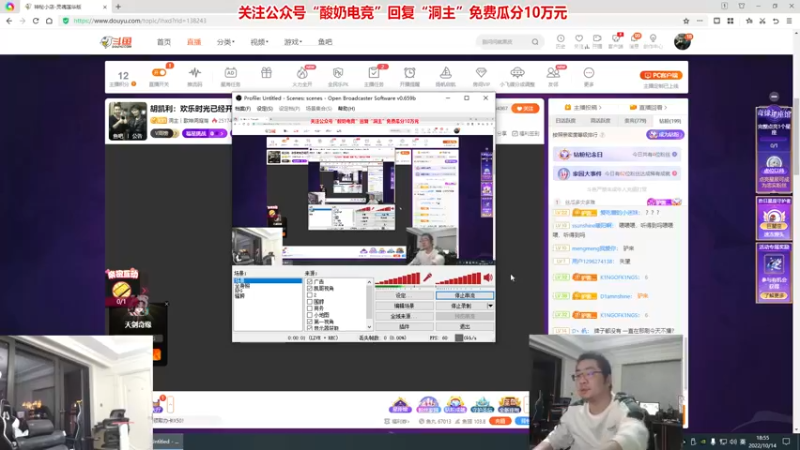Click the OBS stop recording button

click(461, 306)
